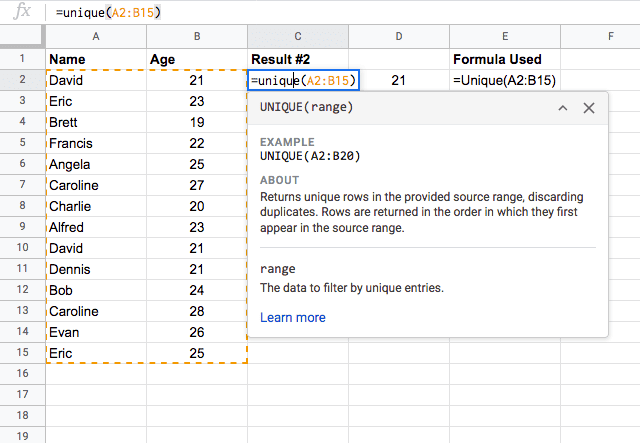Click the editing cell C2 formula
The image size is (640, 443).
(x=303, y=80)
